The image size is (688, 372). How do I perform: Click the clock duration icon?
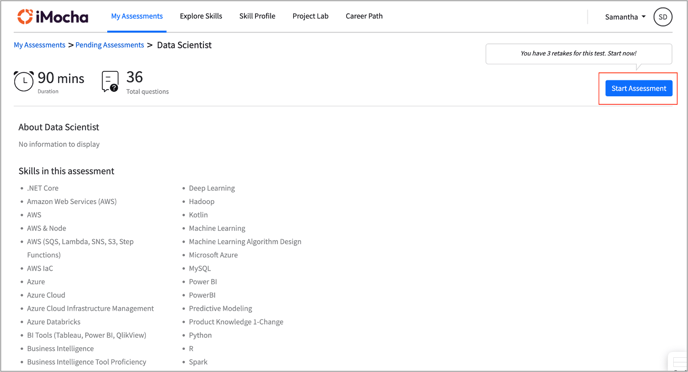point(24,81)
